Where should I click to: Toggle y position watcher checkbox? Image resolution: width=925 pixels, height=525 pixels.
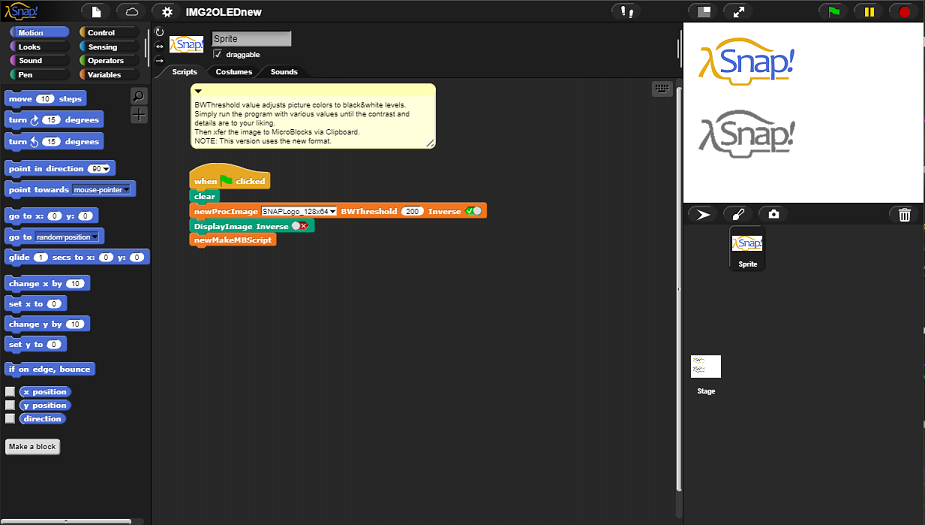pos(10,405)
